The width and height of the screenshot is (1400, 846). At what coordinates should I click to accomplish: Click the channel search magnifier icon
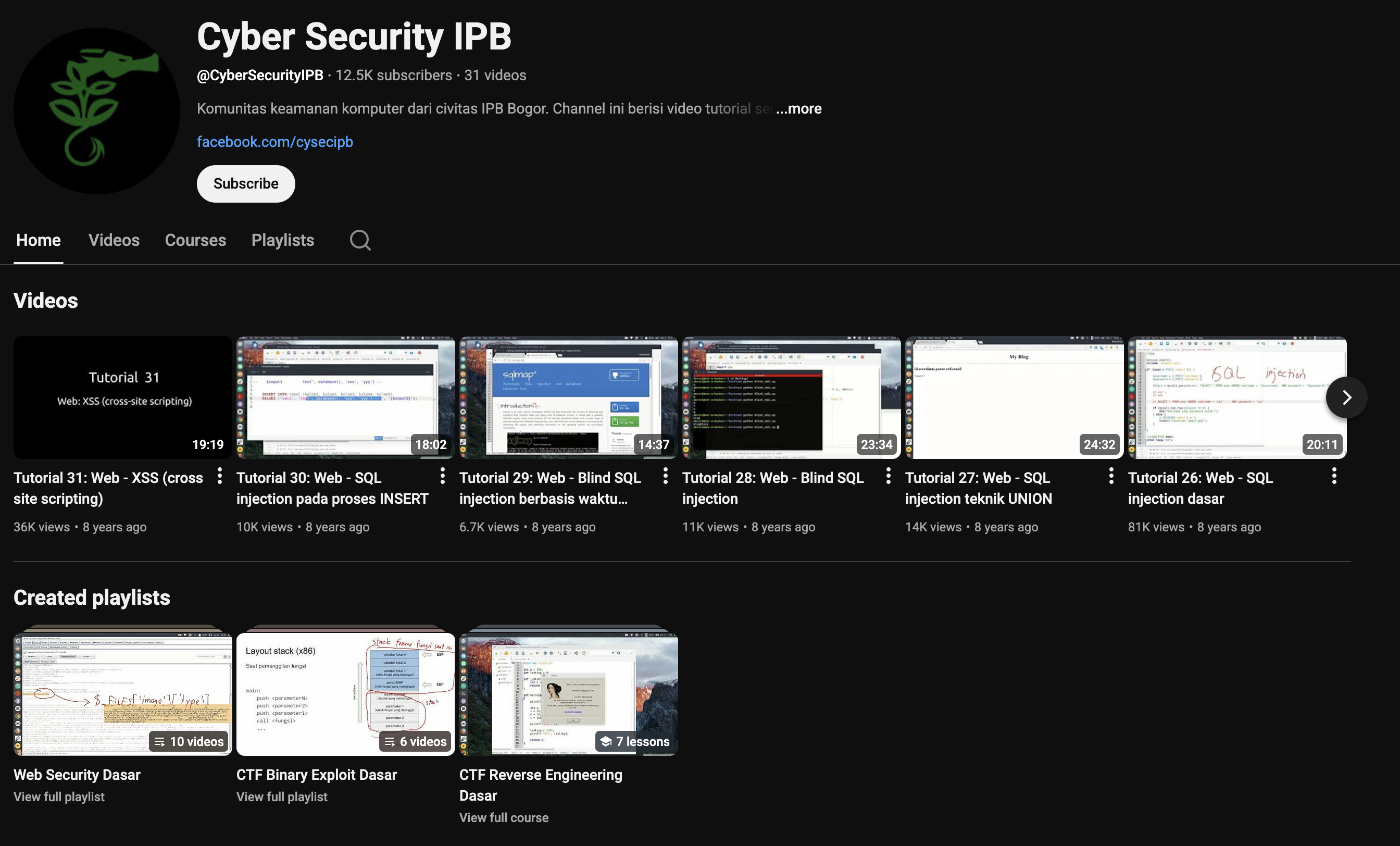tap(360, 240)
